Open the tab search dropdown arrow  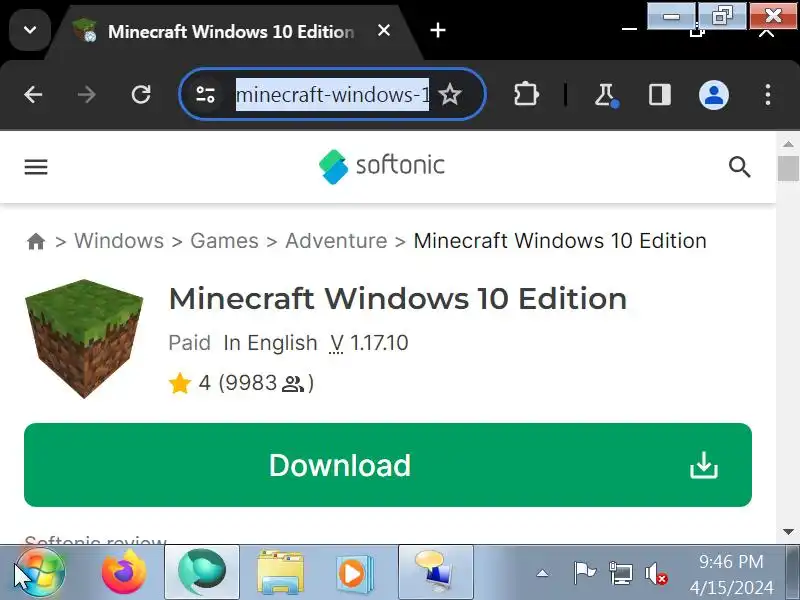click(30, 31)
